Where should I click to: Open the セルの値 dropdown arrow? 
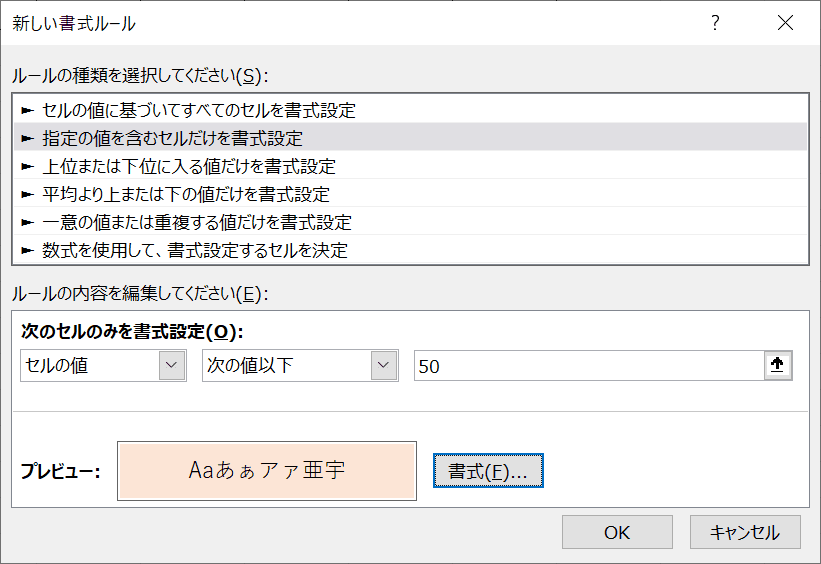point(172,365)
